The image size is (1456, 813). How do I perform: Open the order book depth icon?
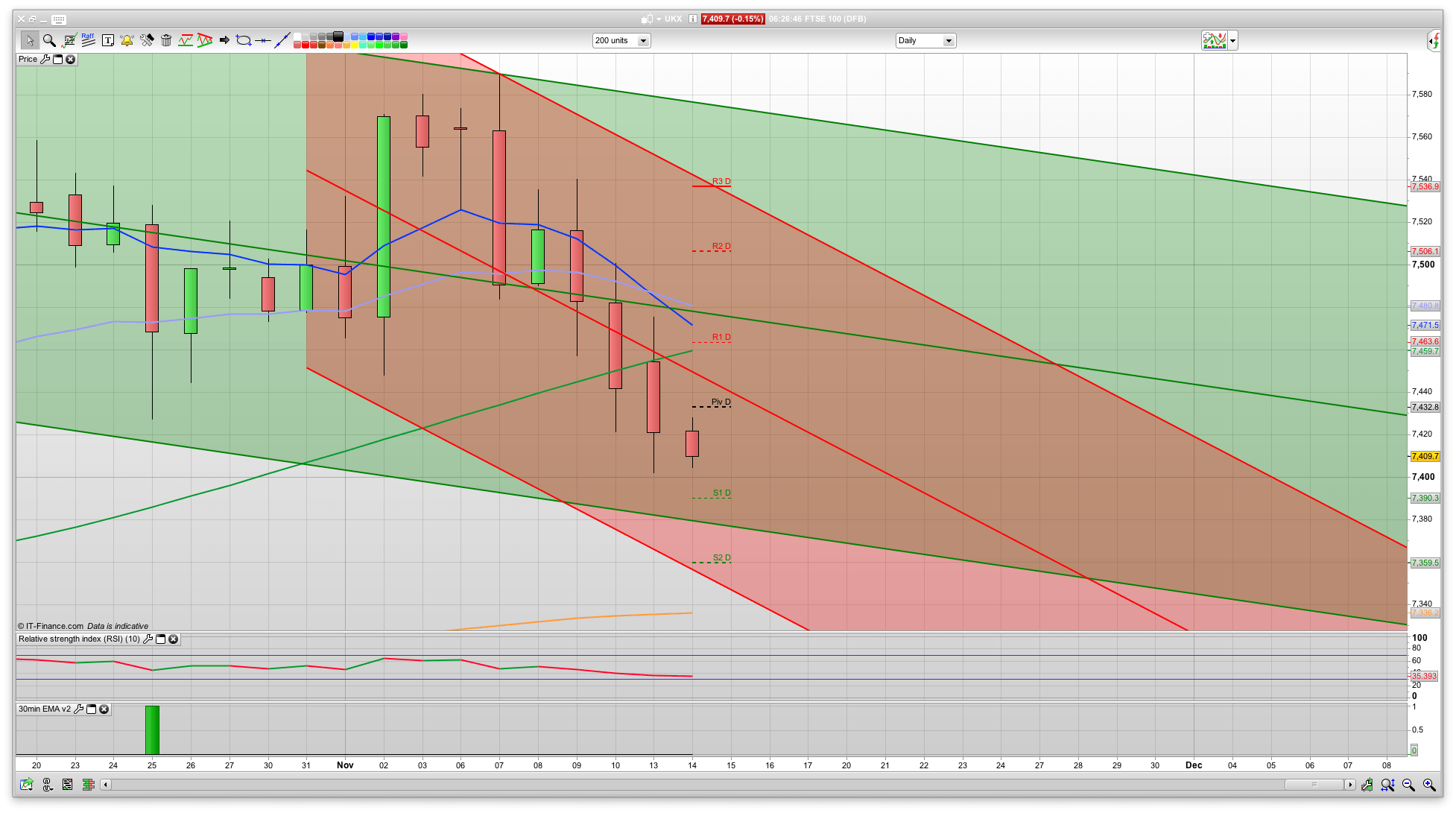pyautogui.click(x=88, y=784)
